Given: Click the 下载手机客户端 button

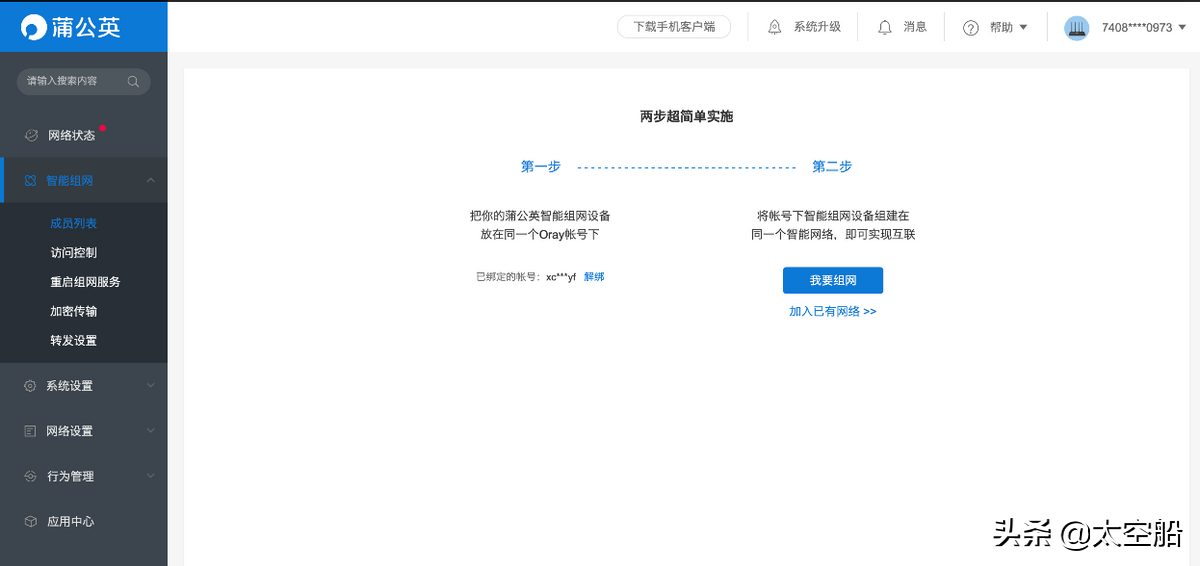Looking at the screenshot, I should [x=674, y=27].
